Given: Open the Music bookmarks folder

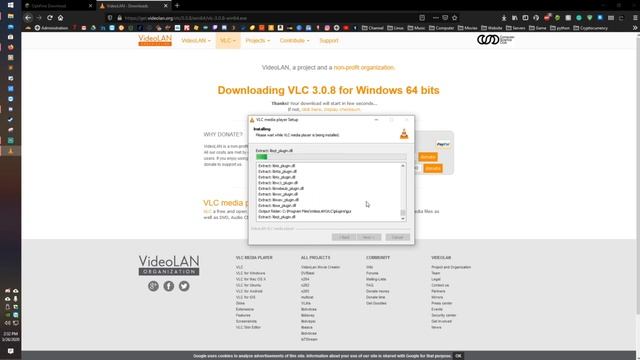Looking at the screenshot, I should coord(416,28).
